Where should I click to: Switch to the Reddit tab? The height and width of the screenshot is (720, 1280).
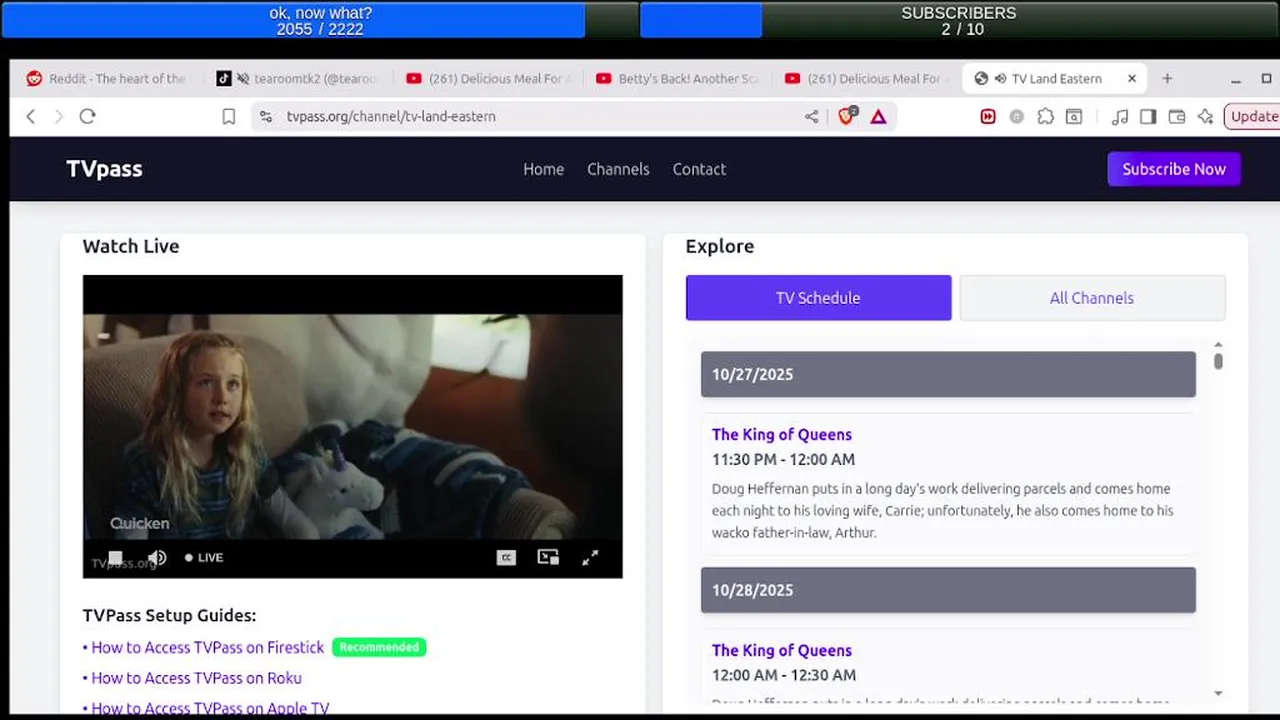(105, 78)
